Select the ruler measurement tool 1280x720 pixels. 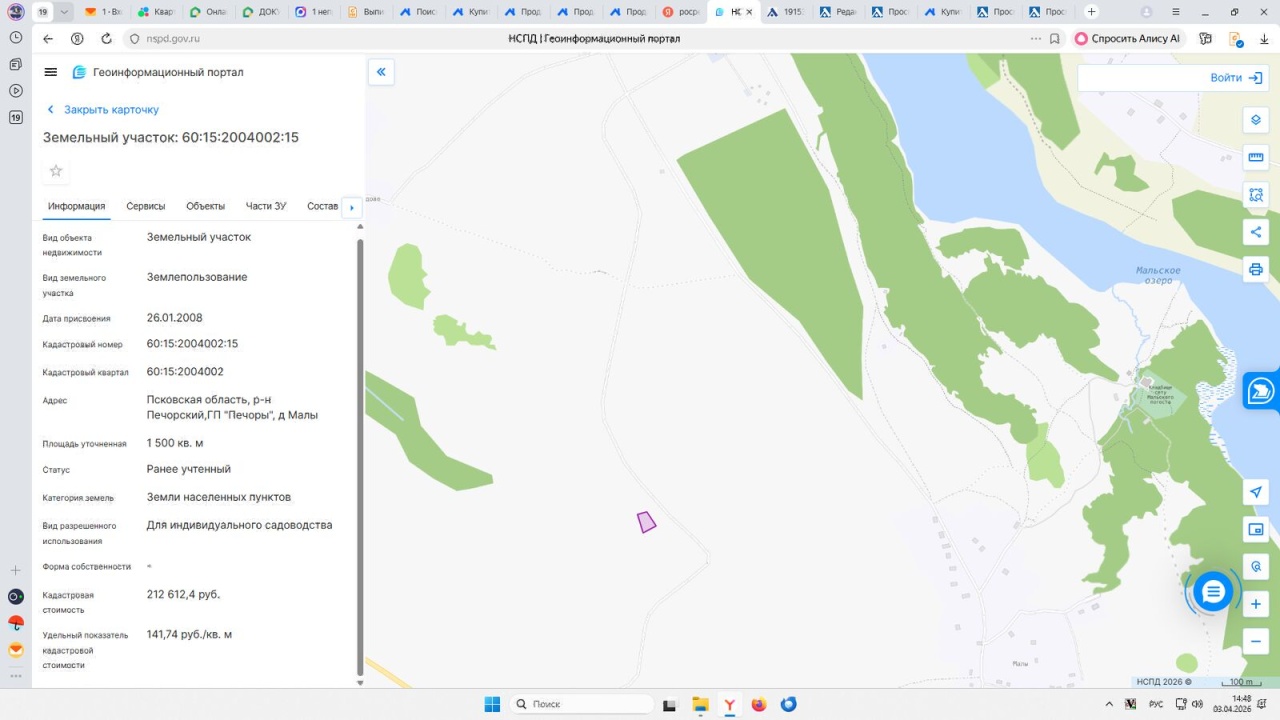[x=1256, y=157]
